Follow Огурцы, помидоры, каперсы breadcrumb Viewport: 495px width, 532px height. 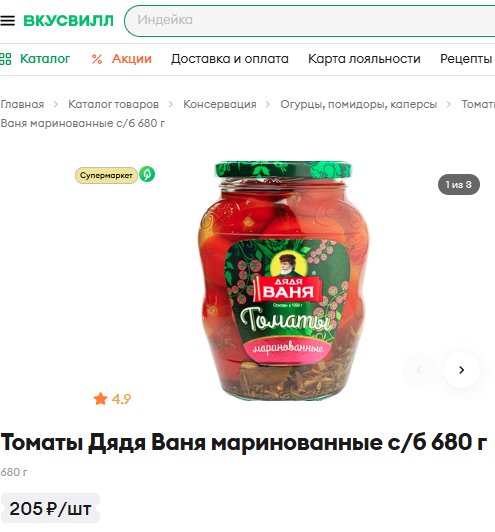358,104
